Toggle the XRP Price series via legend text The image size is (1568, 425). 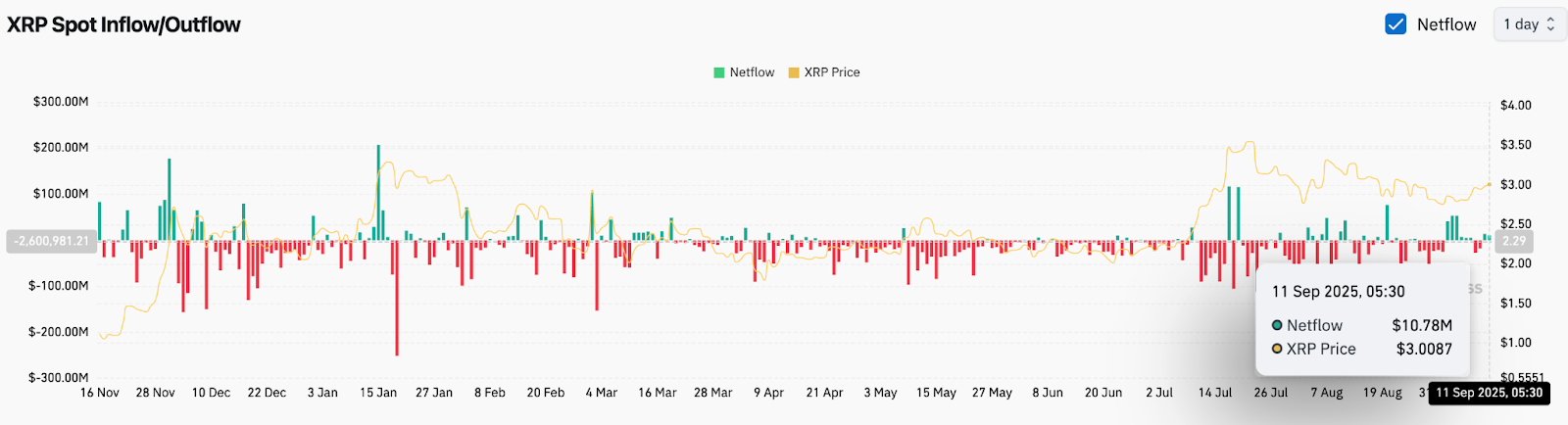point(831,72)
